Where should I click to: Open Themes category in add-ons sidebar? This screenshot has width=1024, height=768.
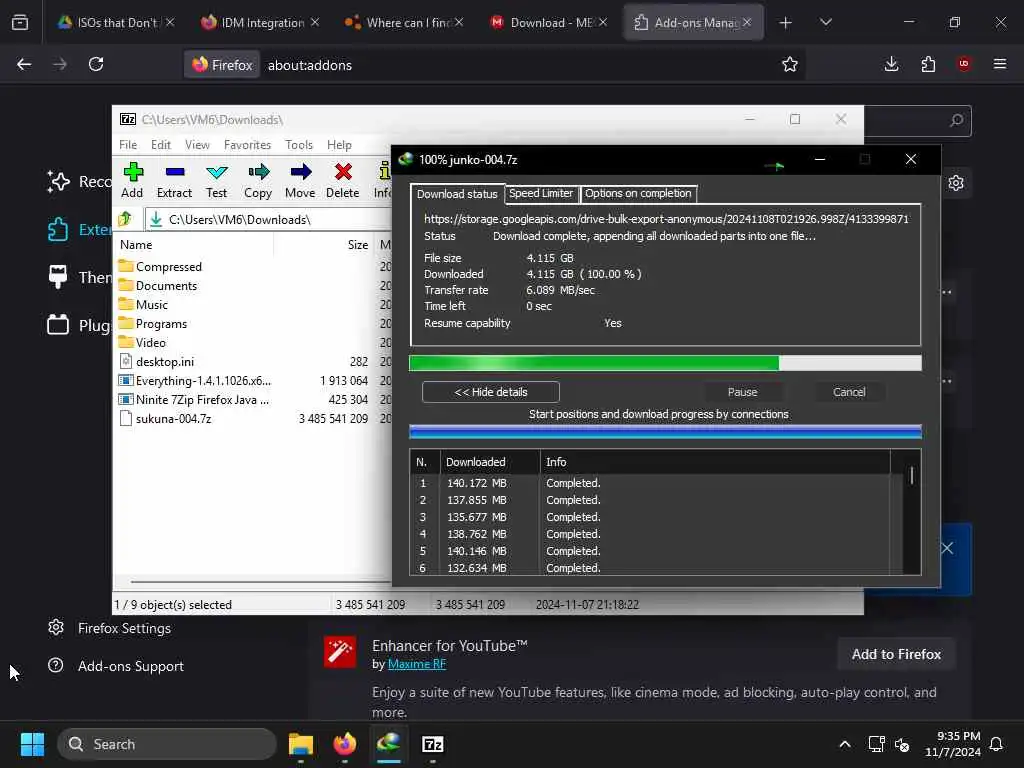pyautogui.click(x=79, y=277)
